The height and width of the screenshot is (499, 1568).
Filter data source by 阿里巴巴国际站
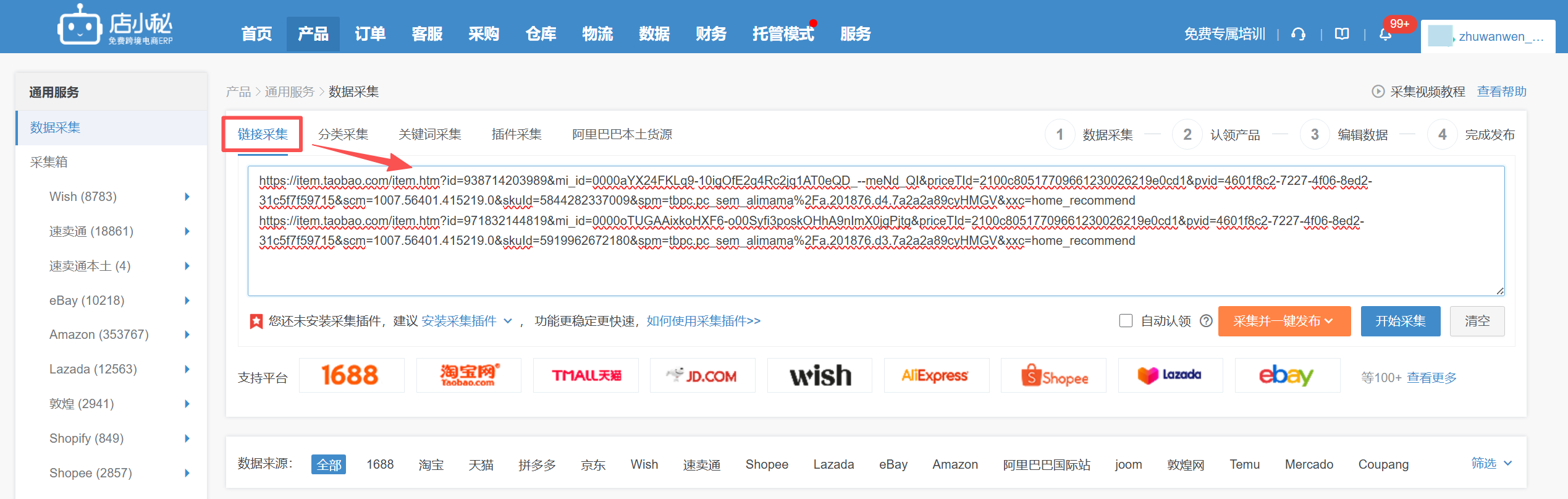click(1047, 464)
